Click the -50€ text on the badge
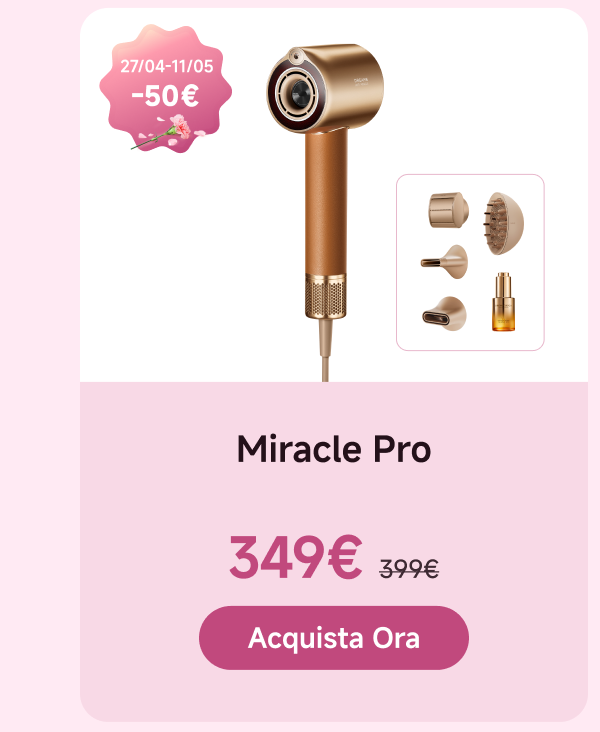 165,96
